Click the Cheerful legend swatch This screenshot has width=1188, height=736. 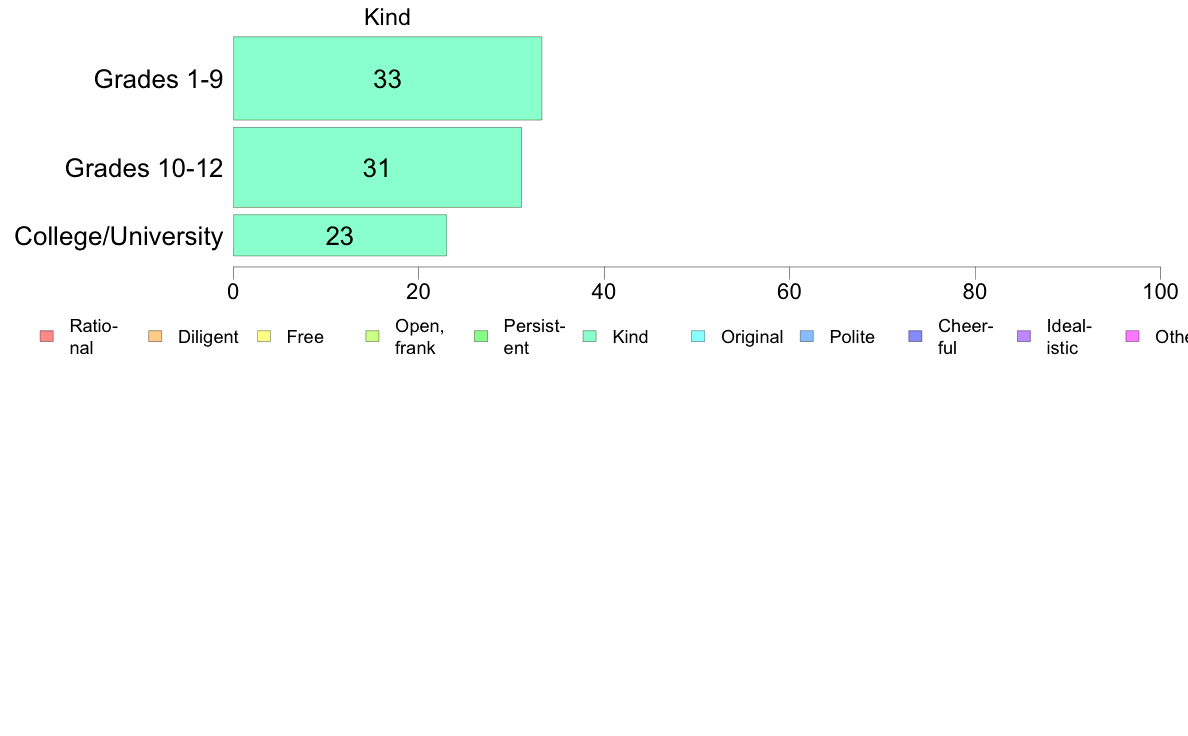[x=915, y=337]
